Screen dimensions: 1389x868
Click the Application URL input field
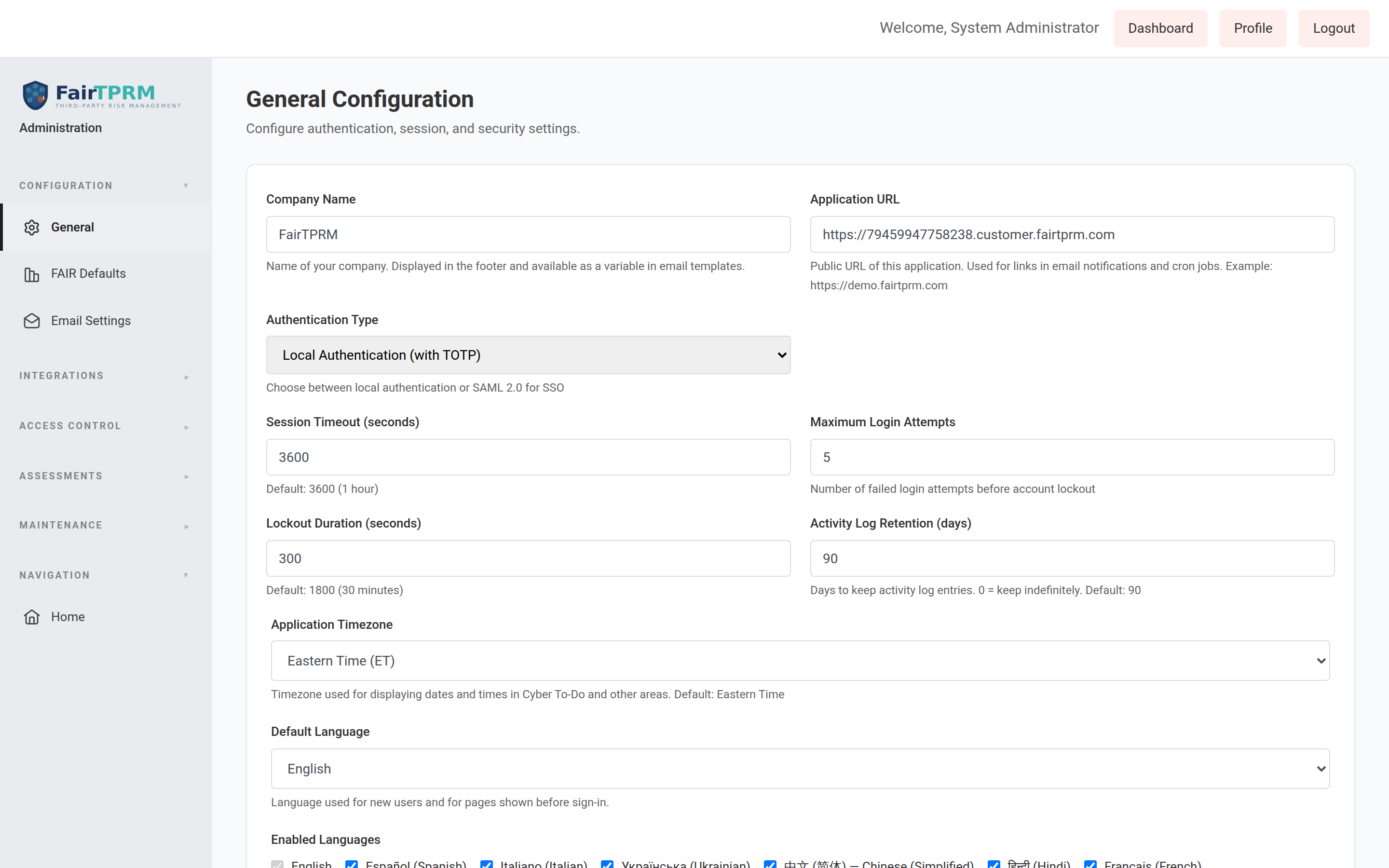click(1072, 234)
